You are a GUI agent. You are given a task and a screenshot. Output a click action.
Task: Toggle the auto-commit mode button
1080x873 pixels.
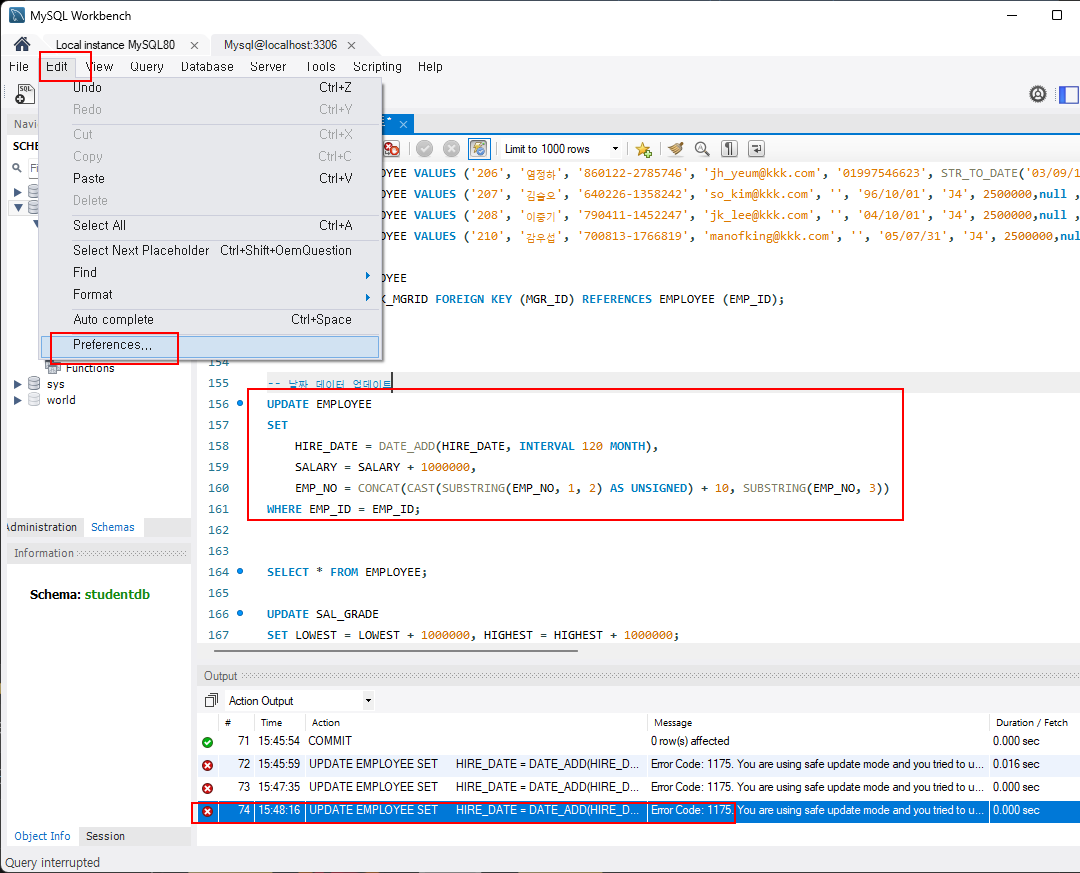coord(479,149)
